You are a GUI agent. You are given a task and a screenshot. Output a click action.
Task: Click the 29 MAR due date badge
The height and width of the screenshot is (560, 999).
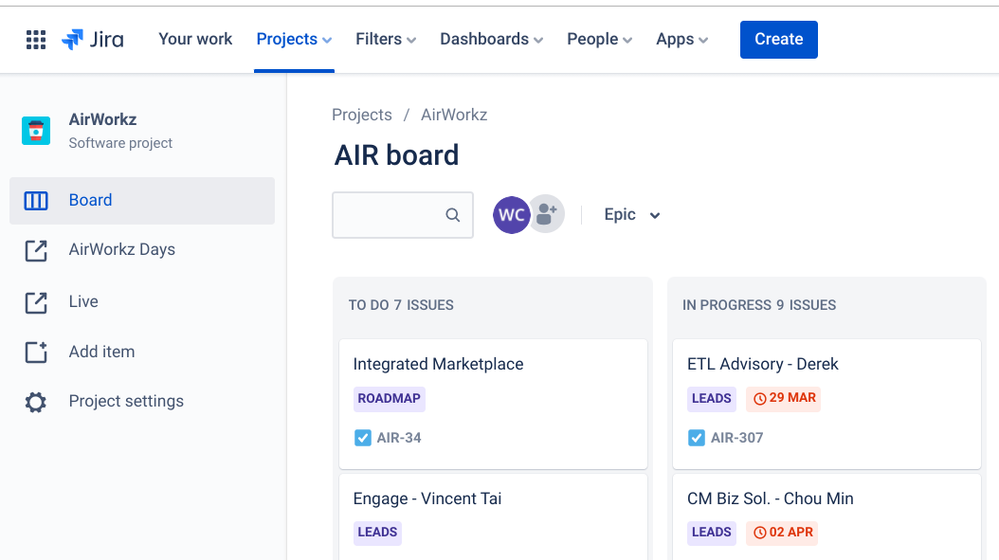point(784,399)
